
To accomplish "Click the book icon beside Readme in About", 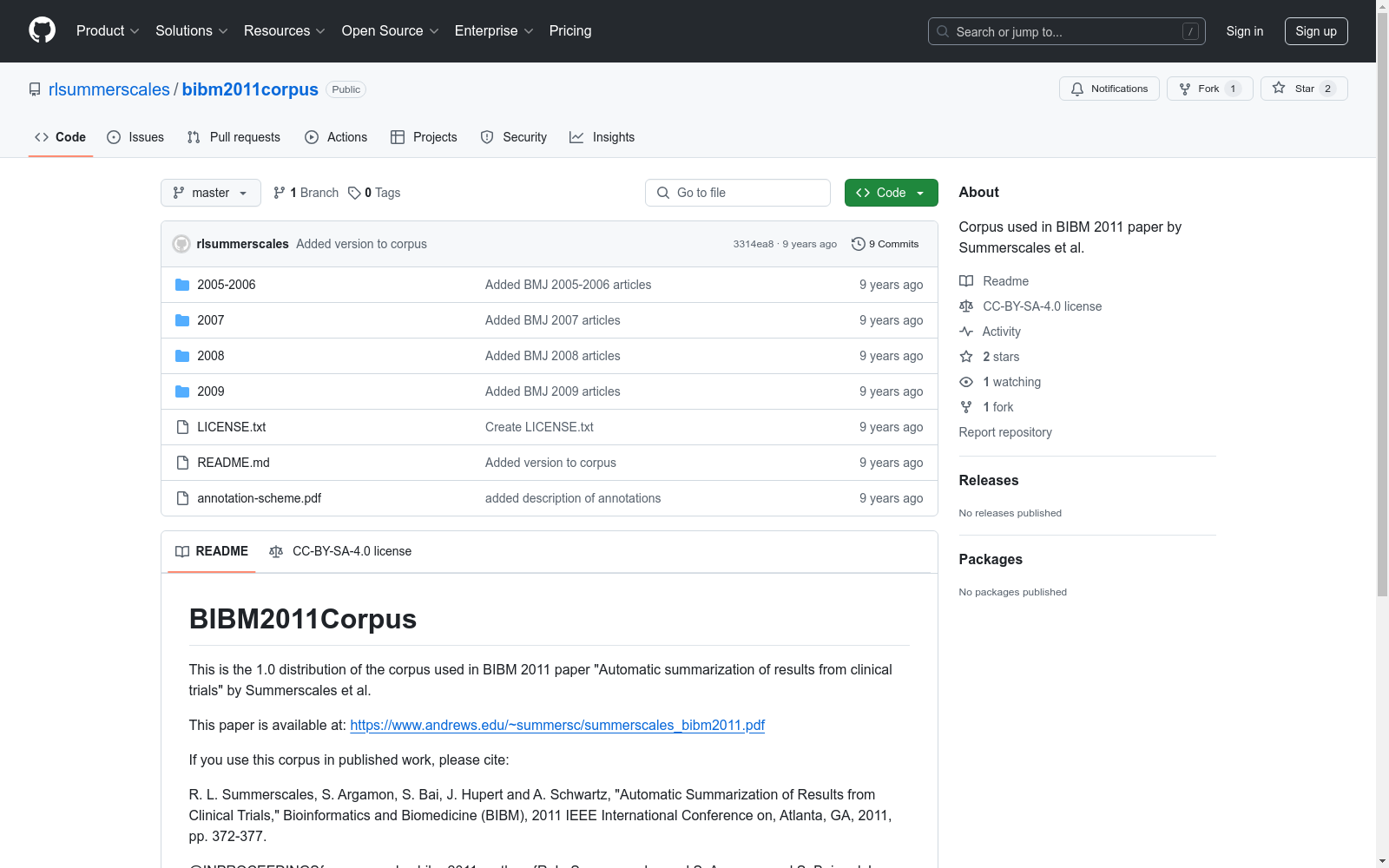I will coord(966,281).
